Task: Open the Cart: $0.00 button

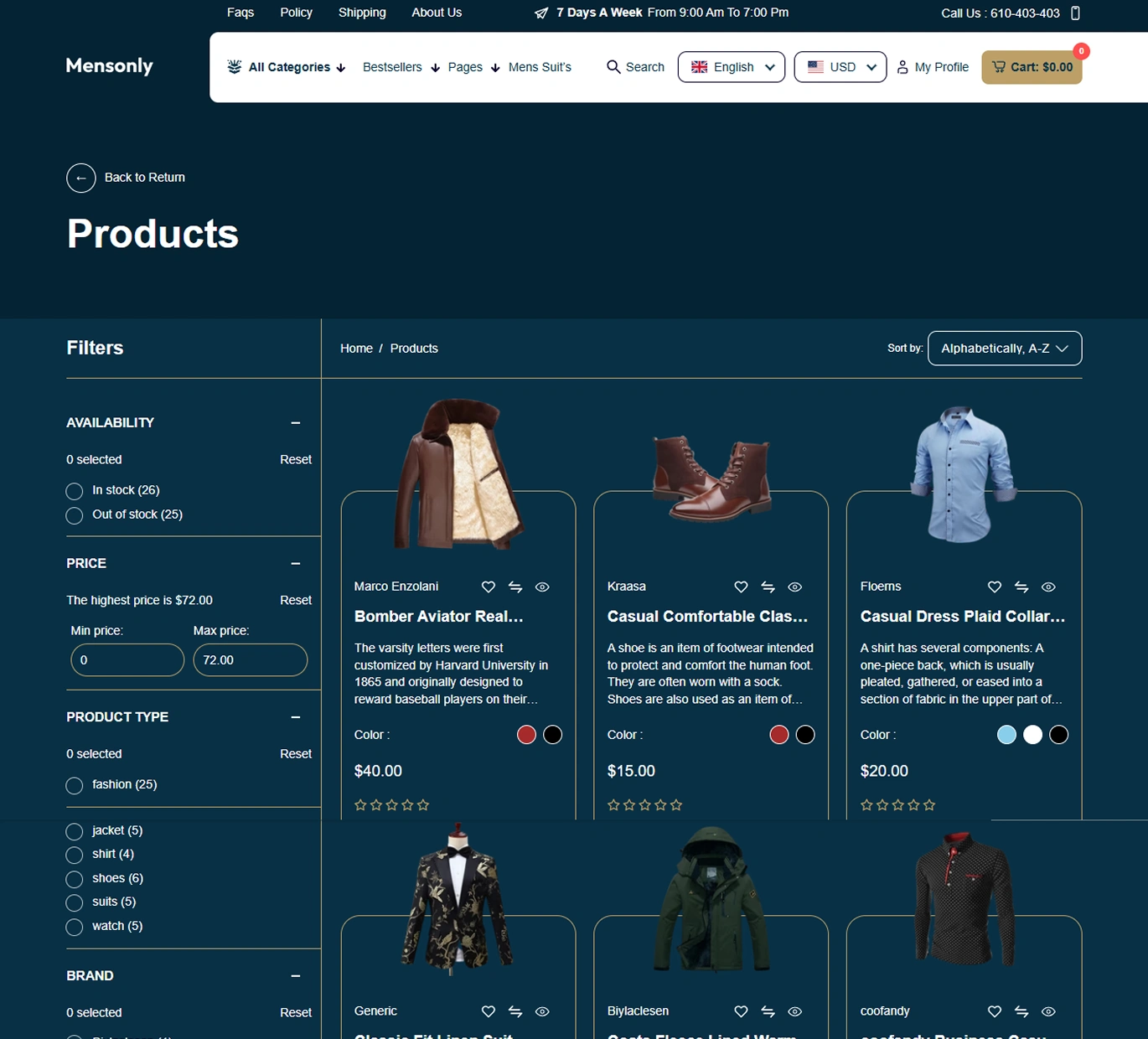Action: (1032, 67)
